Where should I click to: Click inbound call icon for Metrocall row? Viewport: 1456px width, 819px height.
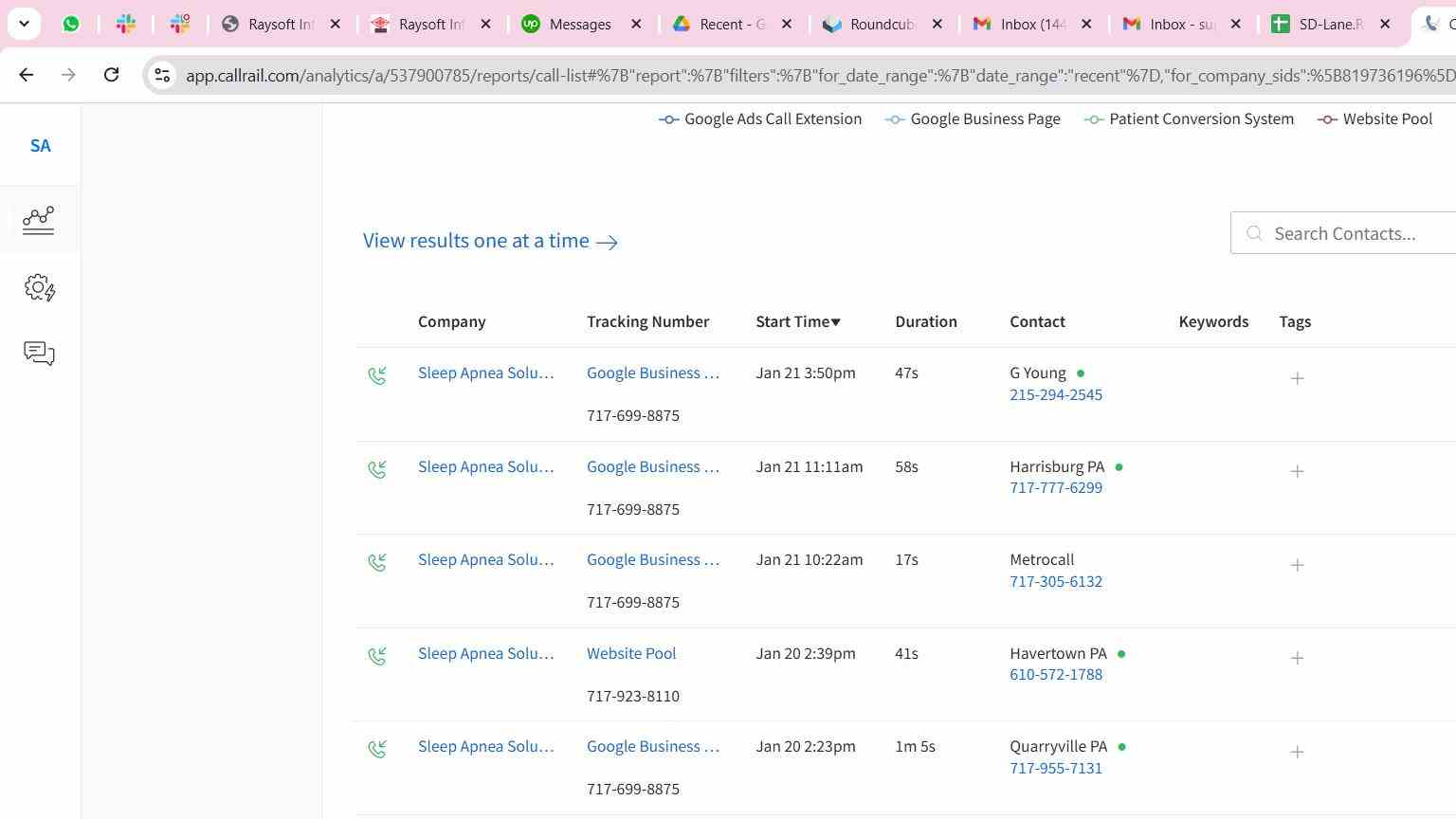click(377, 563)
